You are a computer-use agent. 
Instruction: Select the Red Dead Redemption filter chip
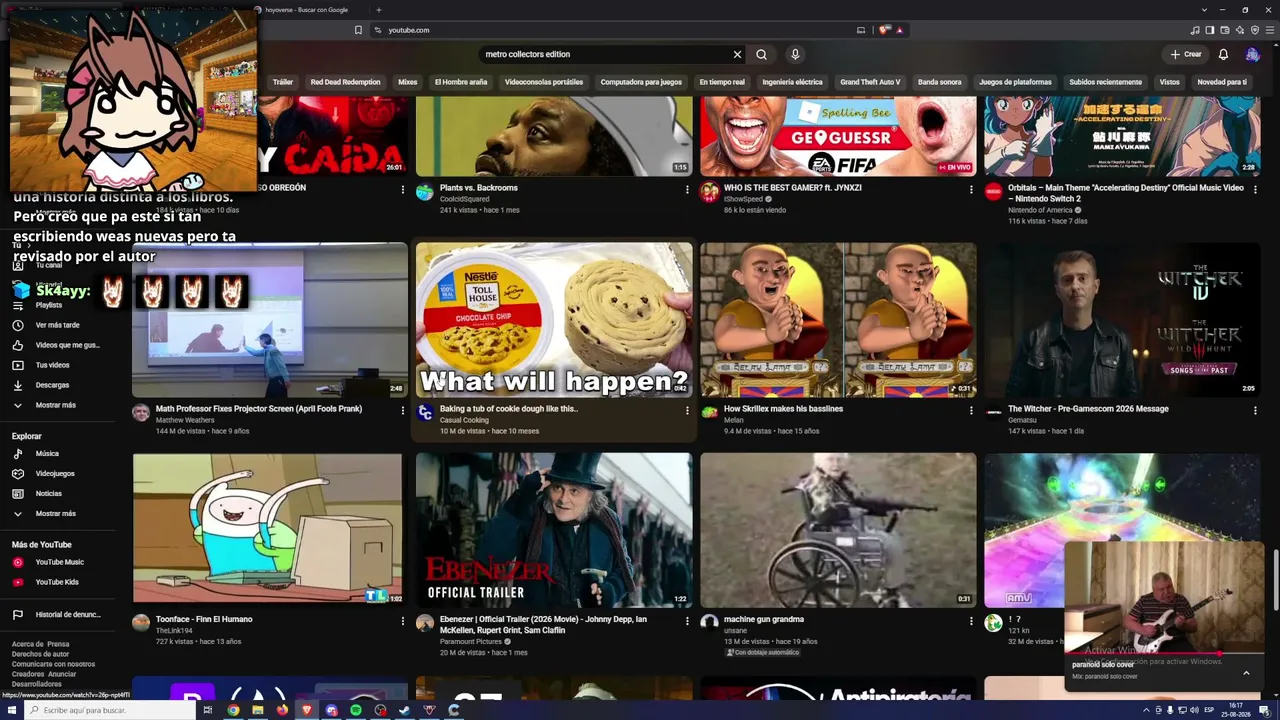pyautogui.click(x=345, y=82)
